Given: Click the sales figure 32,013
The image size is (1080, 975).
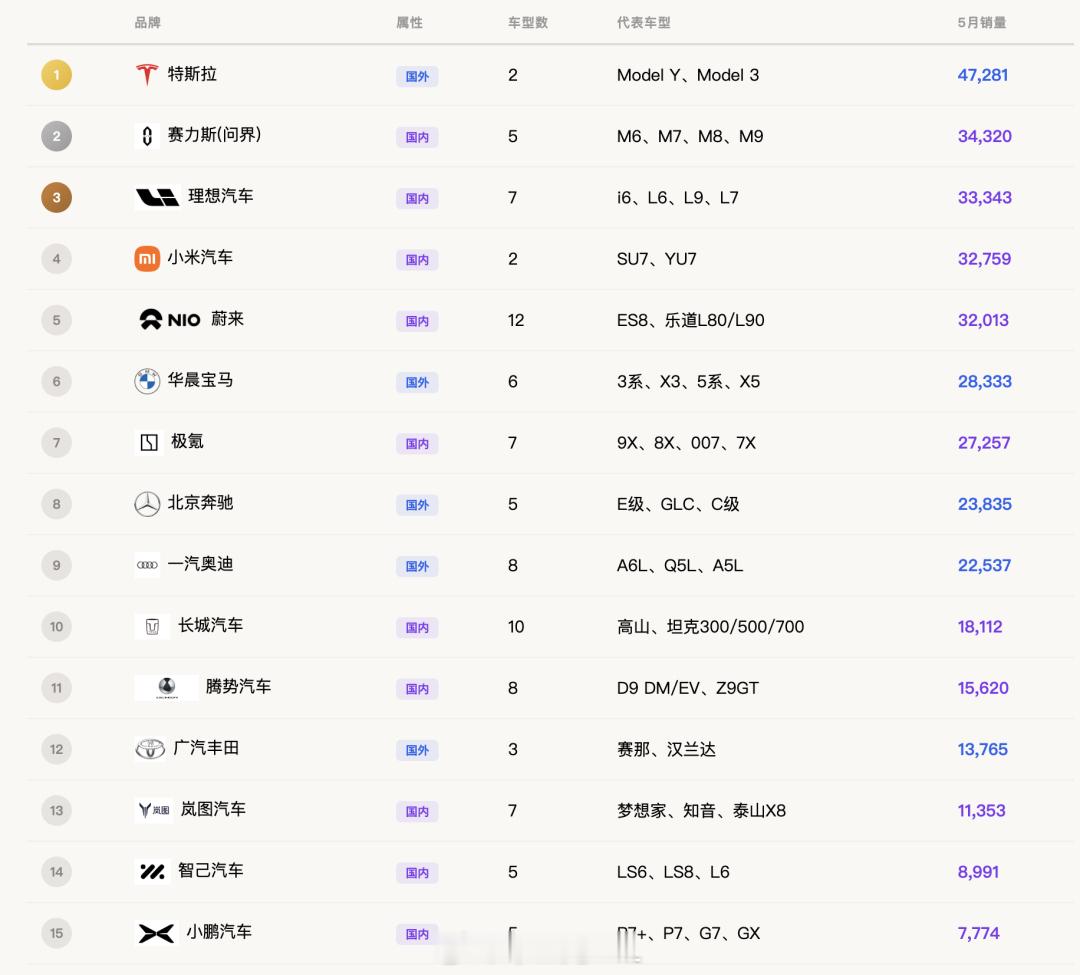Looking at the screenshot, I should tap(983, 320).
